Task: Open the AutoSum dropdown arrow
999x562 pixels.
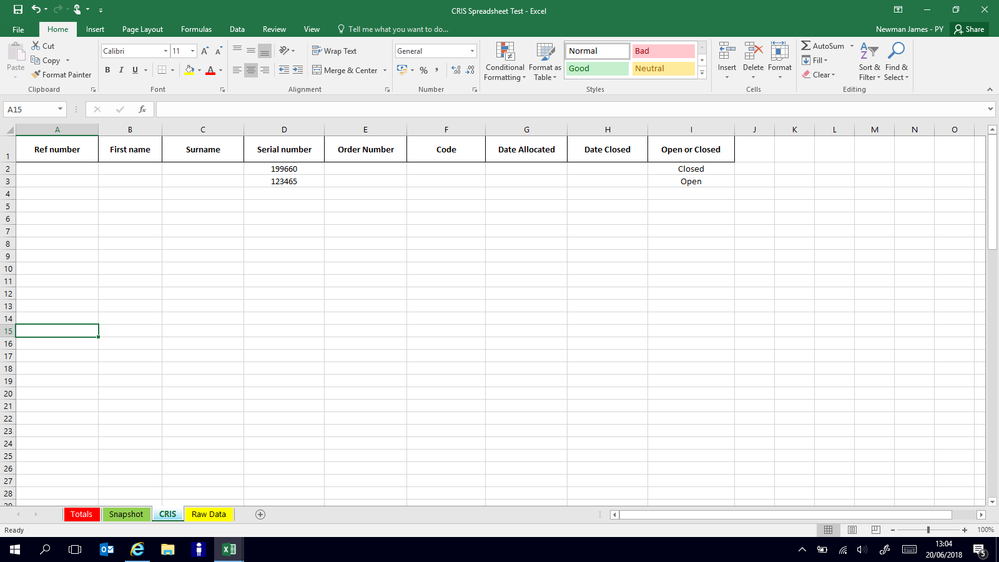Action: click(x=852, y=46)
